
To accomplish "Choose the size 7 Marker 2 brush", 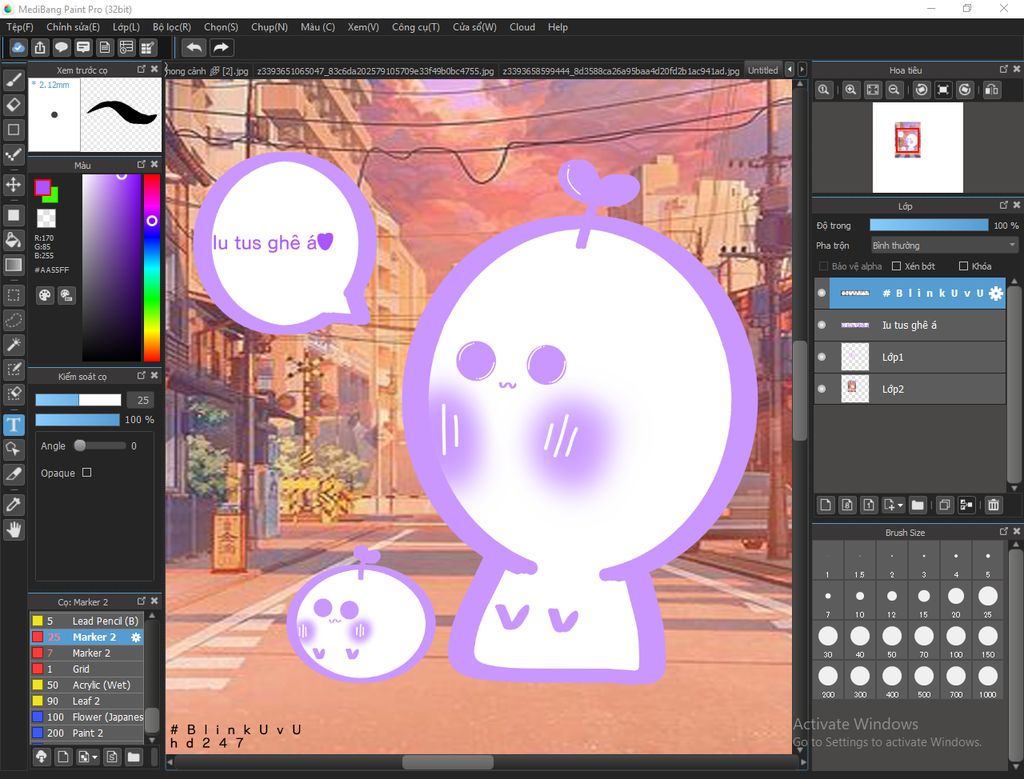I will [x=87, y=653].
